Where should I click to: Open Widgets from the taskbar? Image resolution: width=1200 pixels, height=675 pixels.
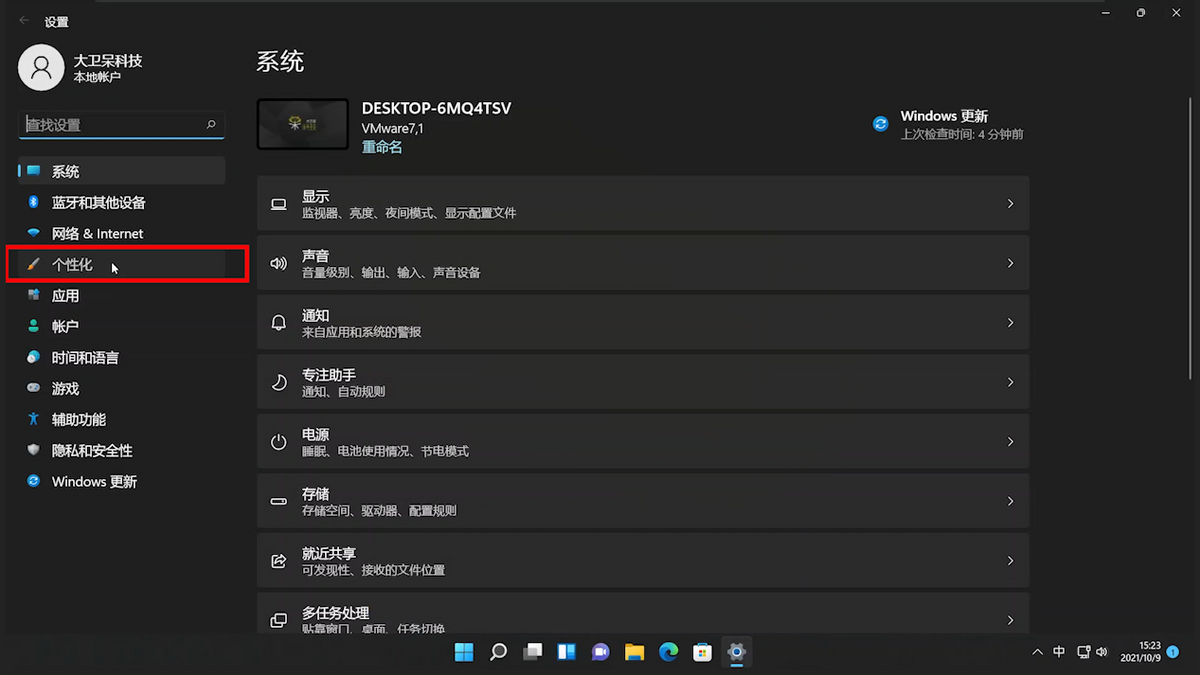click(566, 652)
